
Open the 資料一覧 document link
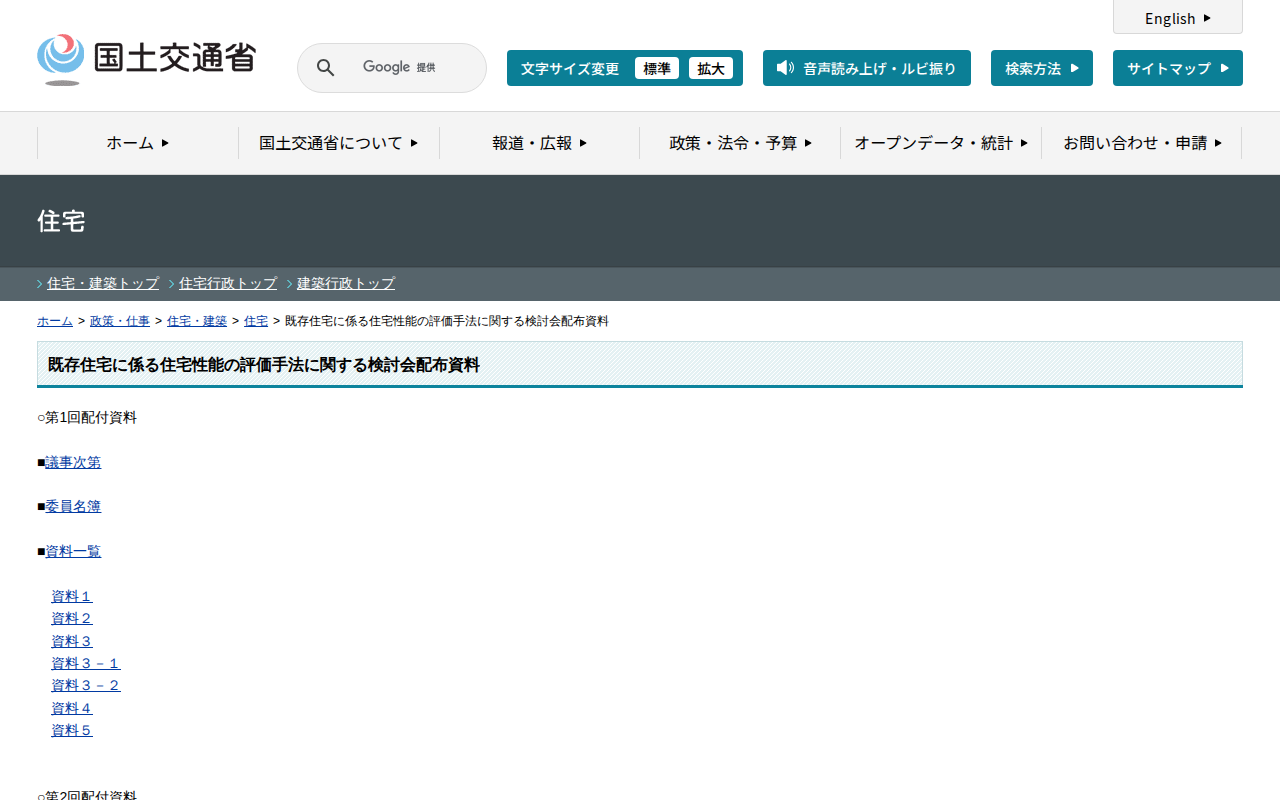tap(73, 551)
